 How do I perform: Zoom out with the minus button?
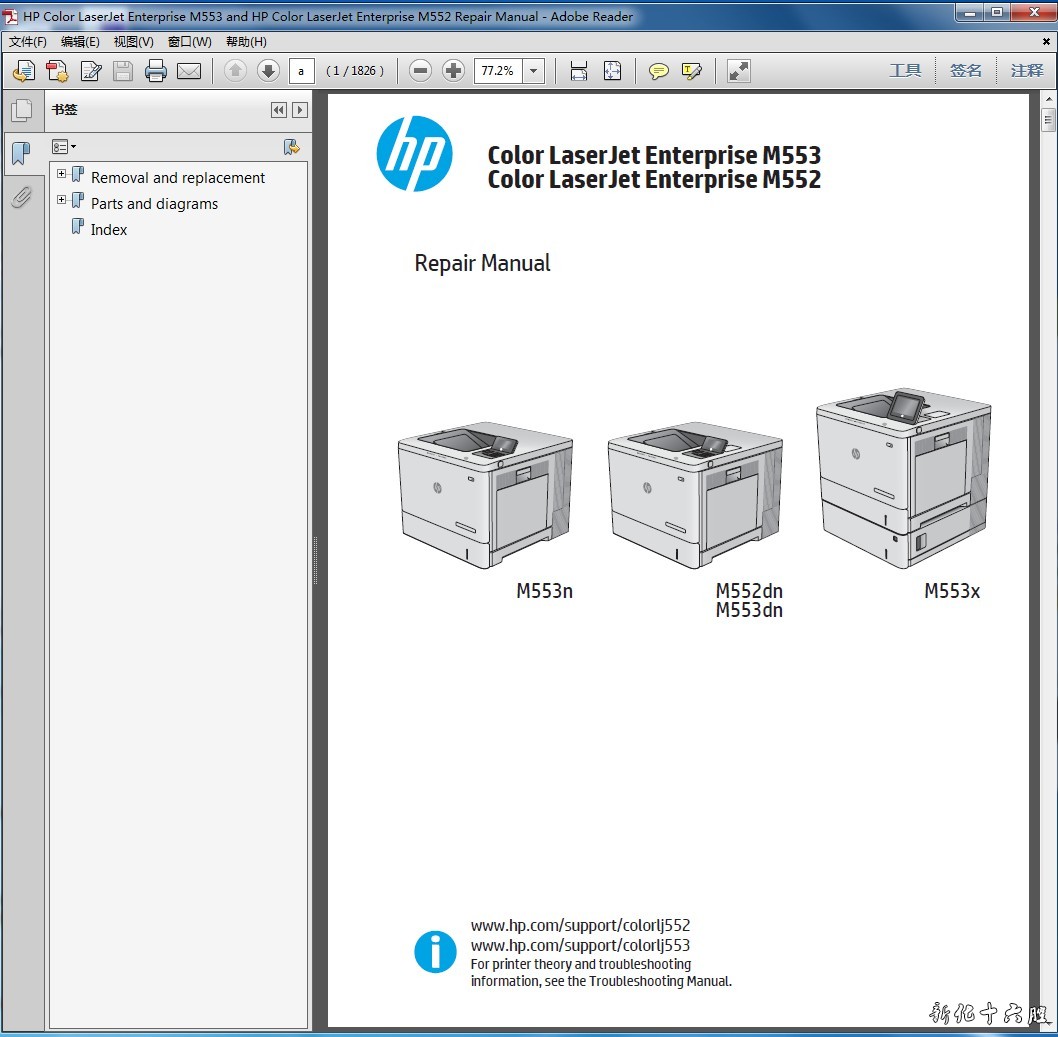pos(421,71)
